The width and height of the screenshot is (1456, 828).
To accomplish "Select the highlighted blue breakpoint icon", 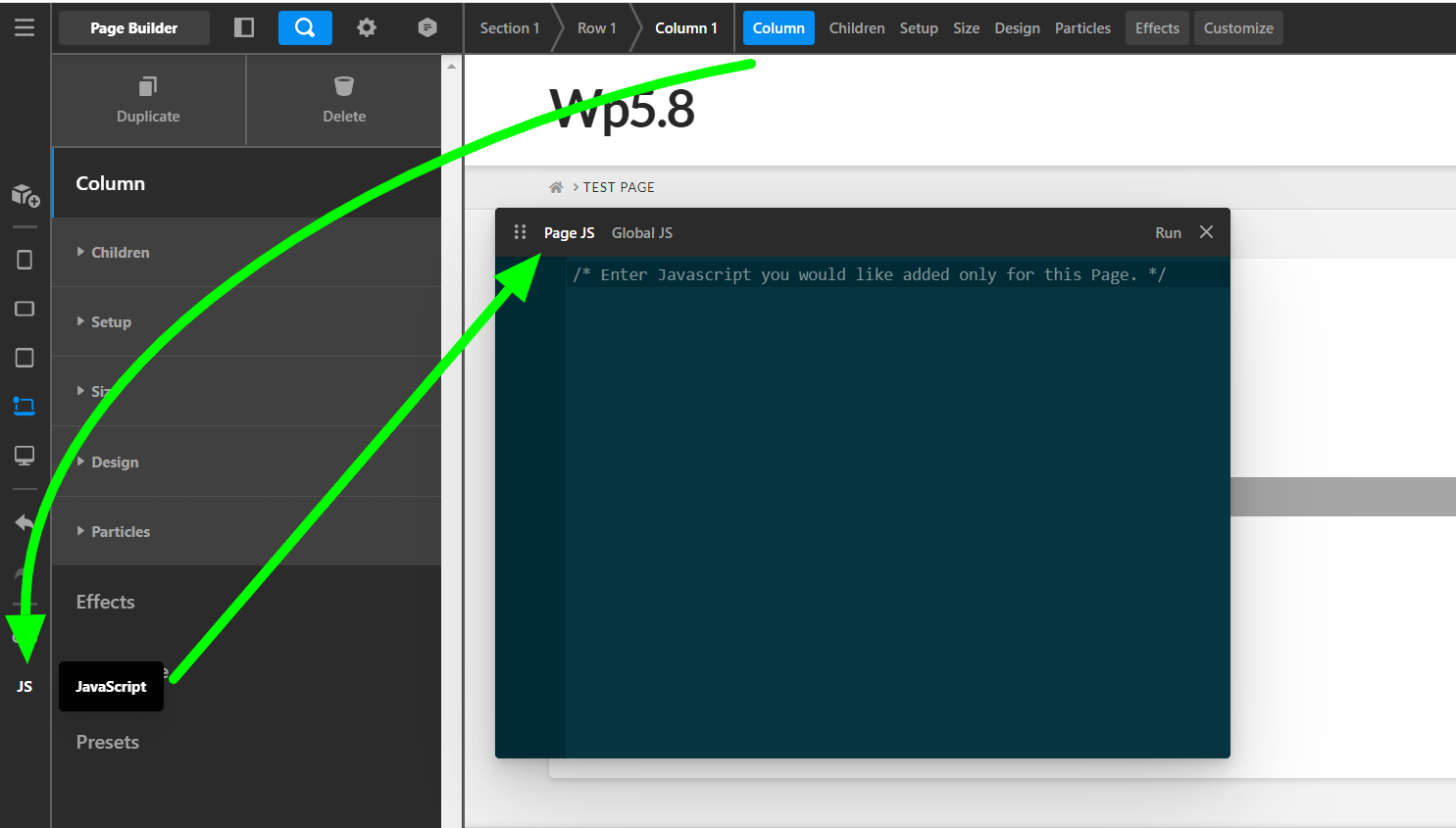I will (25, 406).
